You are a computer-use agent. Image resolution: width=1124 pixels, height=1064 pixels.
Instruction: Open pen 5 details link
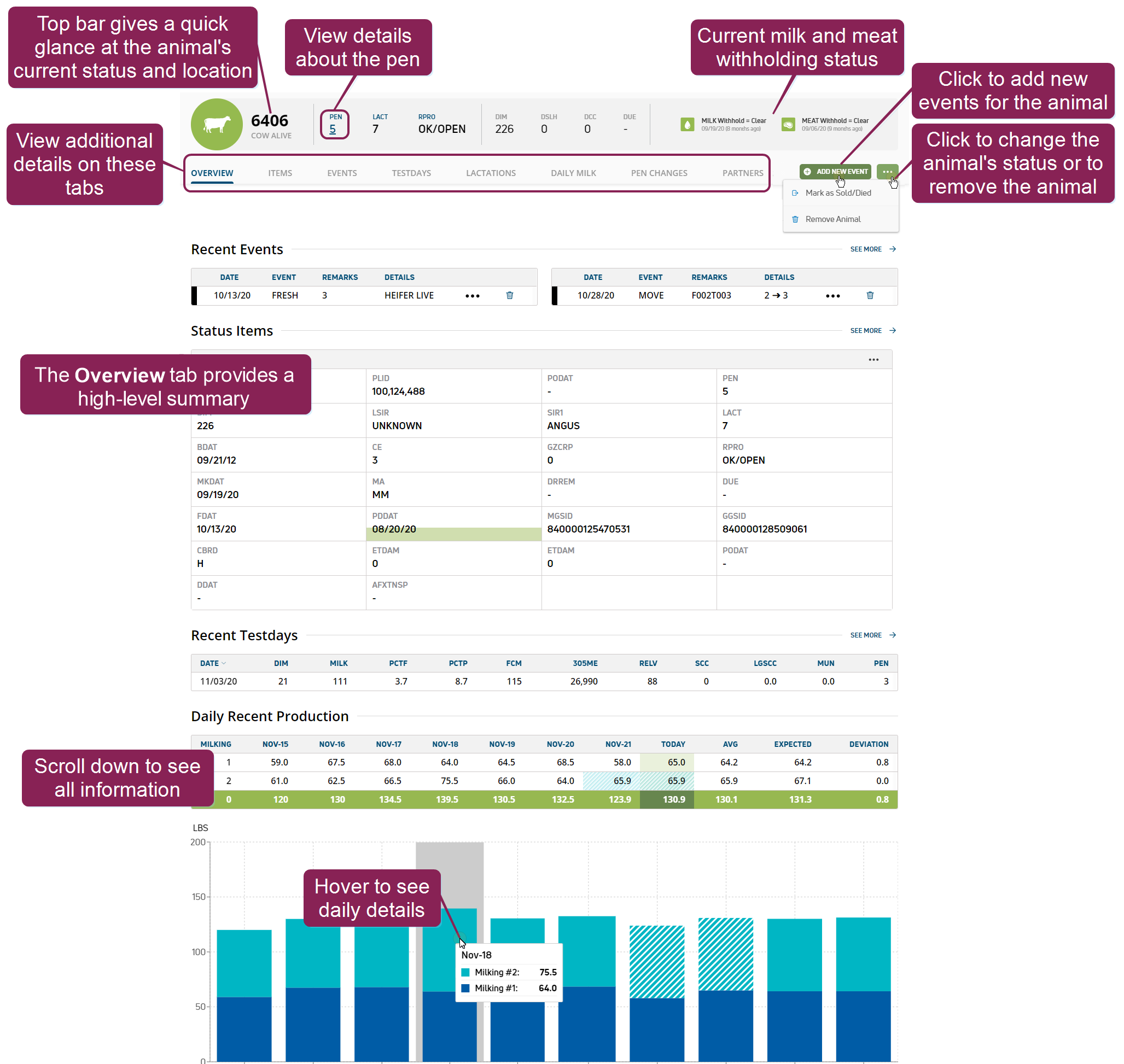point(333,130)
